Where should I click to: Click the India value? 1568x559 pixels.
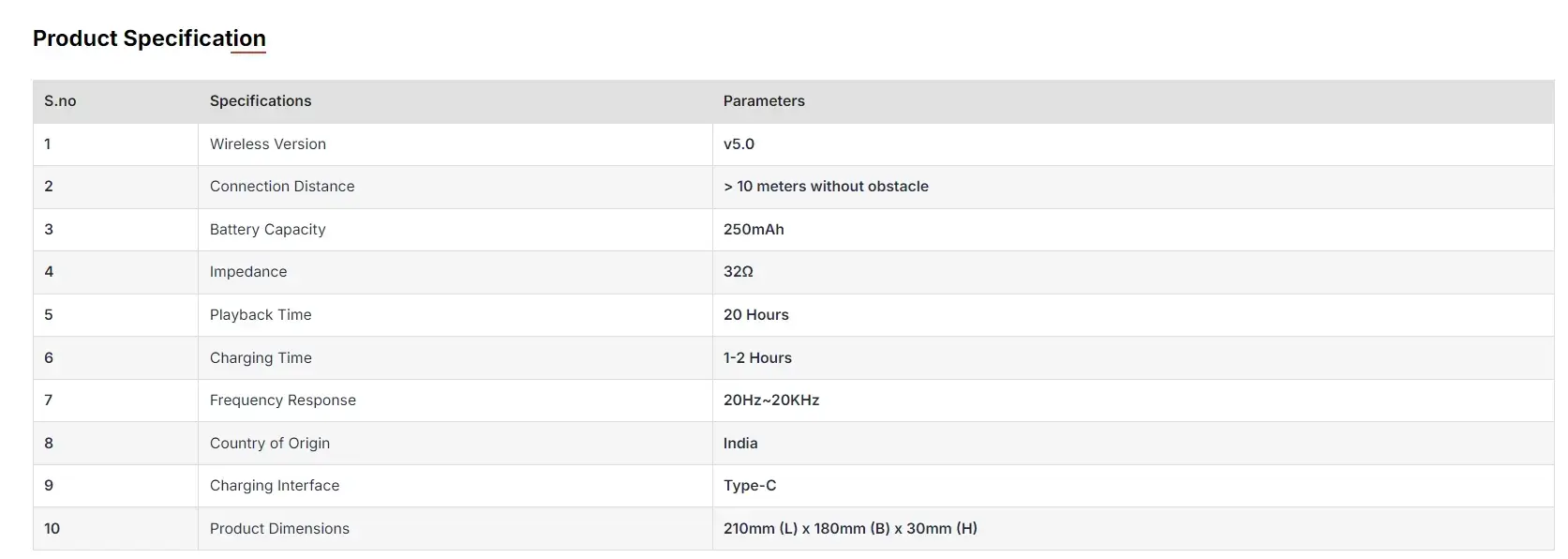[740, 444]
